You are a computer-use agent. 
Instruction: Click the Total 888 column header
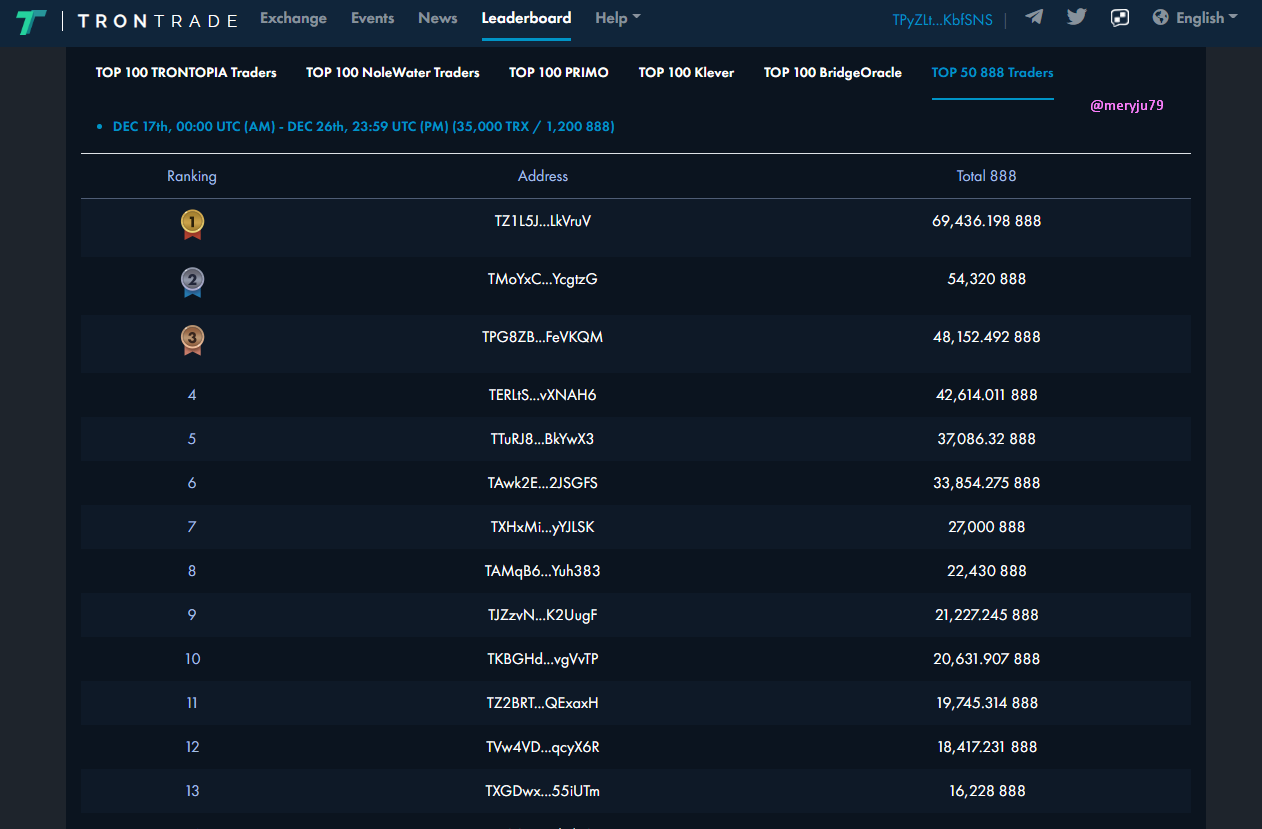tap(986, 176)
